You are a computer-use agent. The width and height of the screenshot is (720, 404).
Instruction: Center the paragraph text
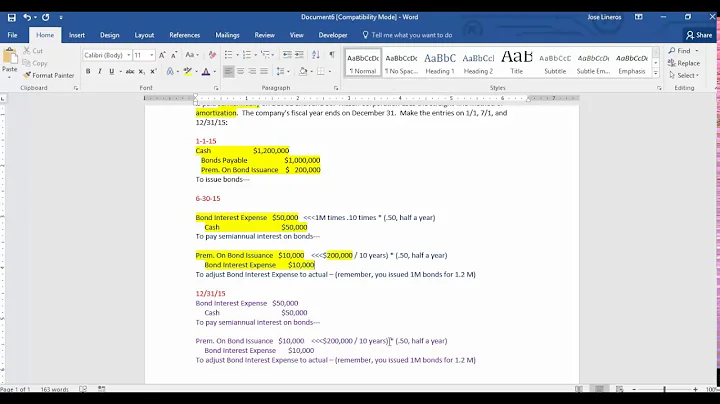pyautogui.click(x=240, y=72)
